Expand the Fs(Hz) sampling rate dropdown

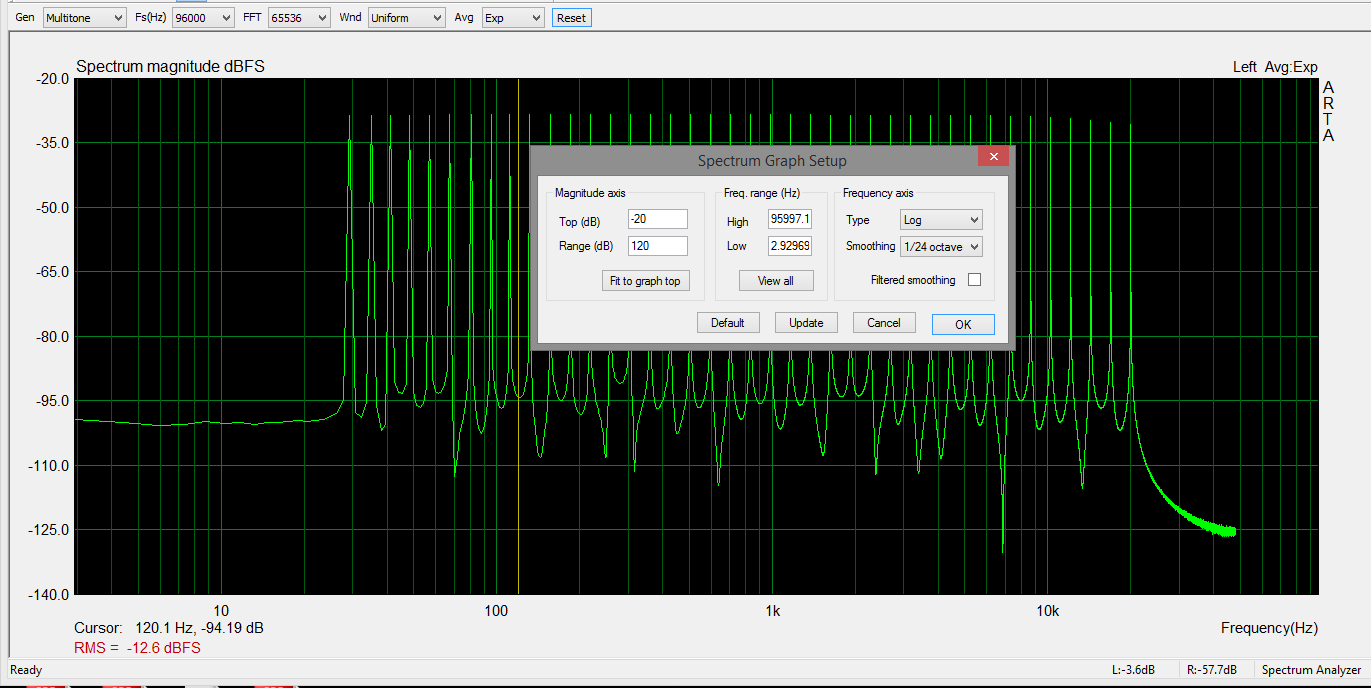point(203,18)
